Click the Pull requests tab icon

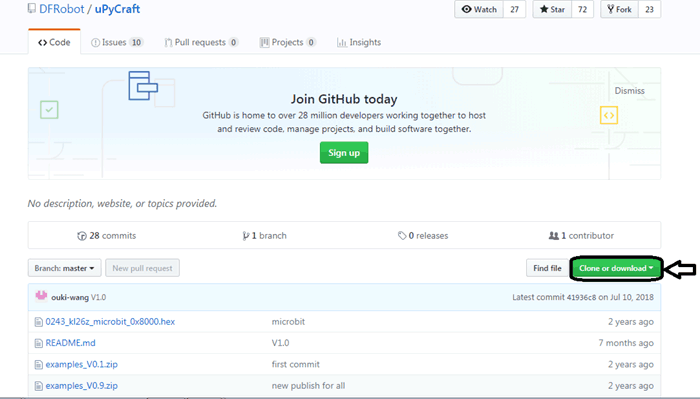click(x=168, y=42)
